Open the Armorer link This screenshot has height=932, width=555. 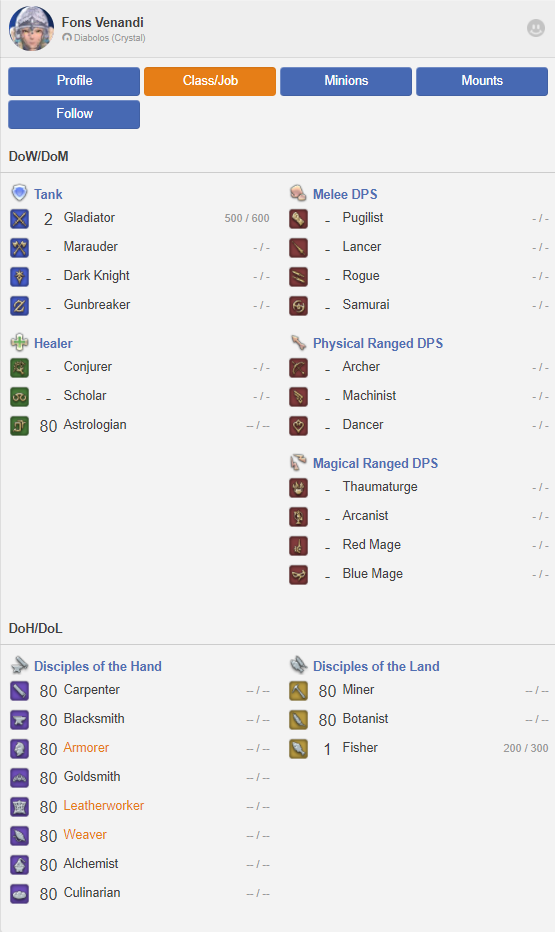[x=86, y=748]
